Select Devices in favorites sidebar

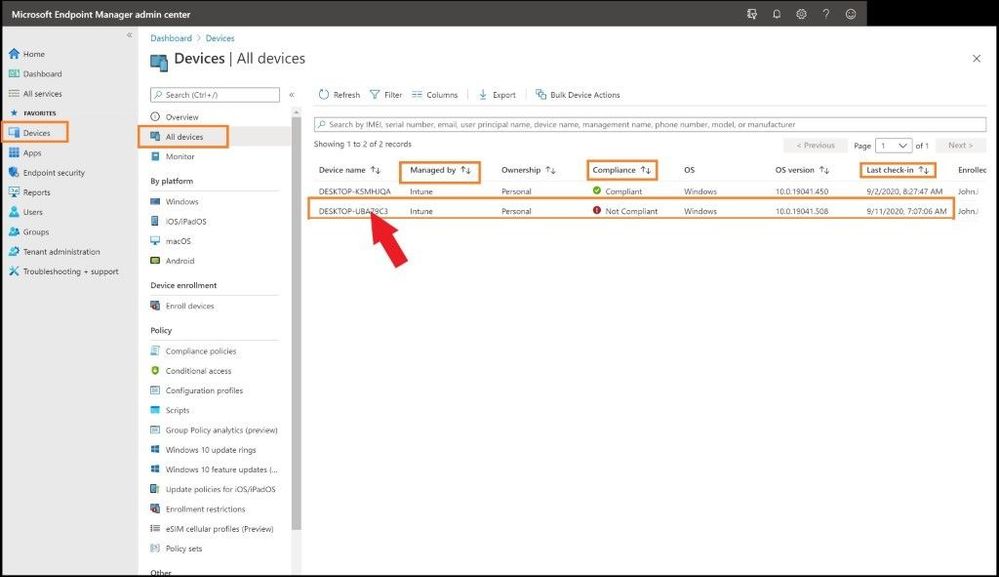(x=29, y=132)
